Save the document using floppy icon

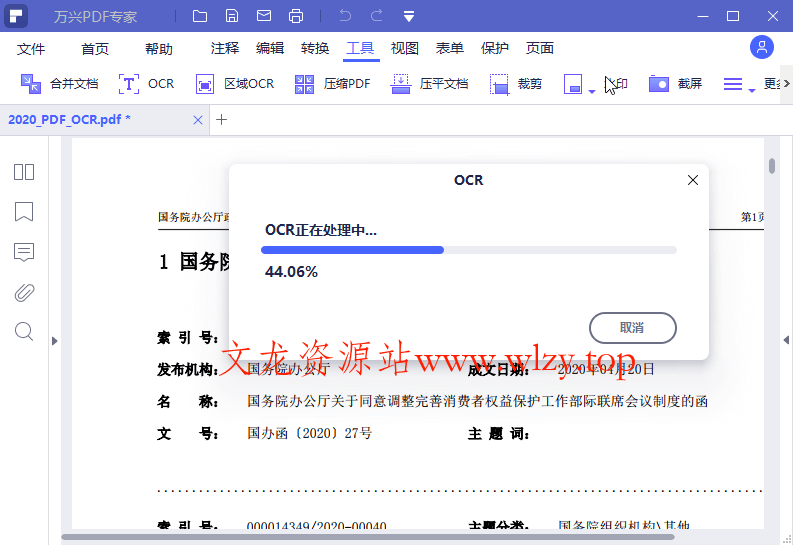click(x=232, y=16)
